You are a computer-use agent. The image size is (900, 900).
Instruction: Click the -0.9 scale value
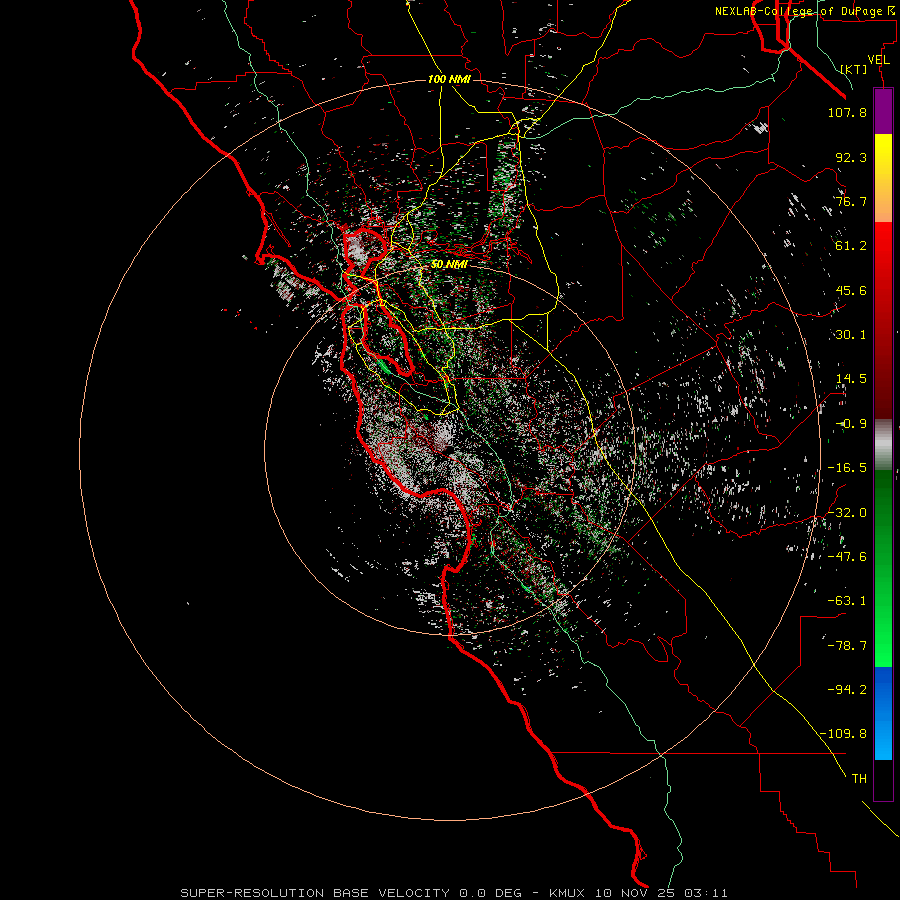point(851,424)
